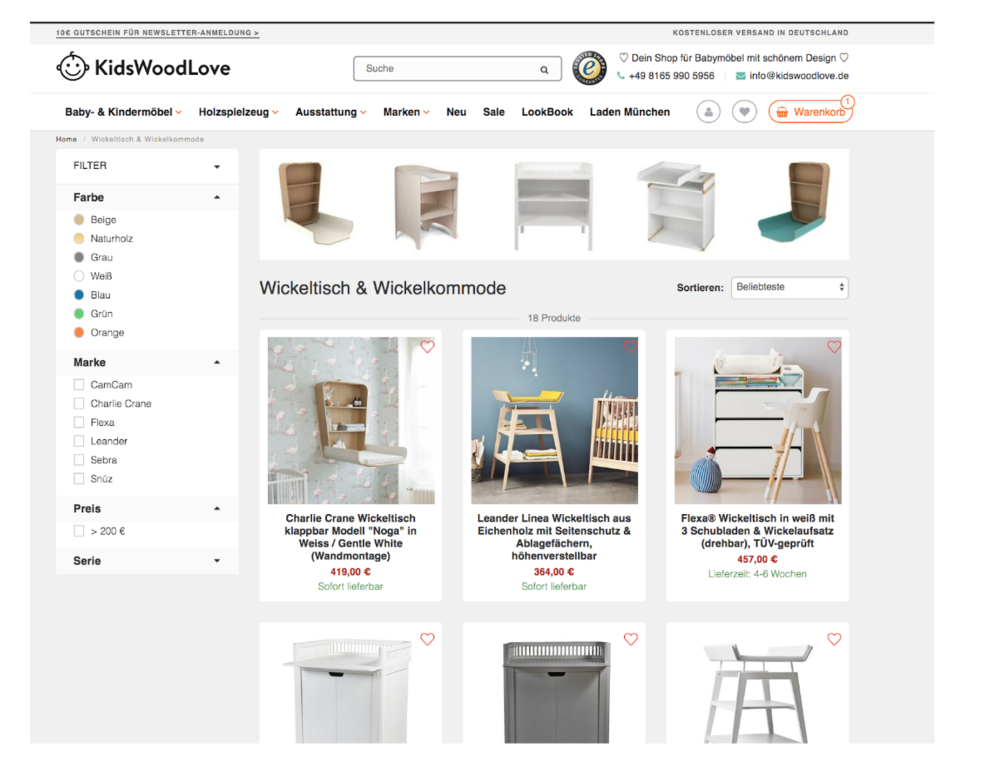Check the CamCam brand checkbox
Screen dimensions: 1000x777
(x=79, y=385)
